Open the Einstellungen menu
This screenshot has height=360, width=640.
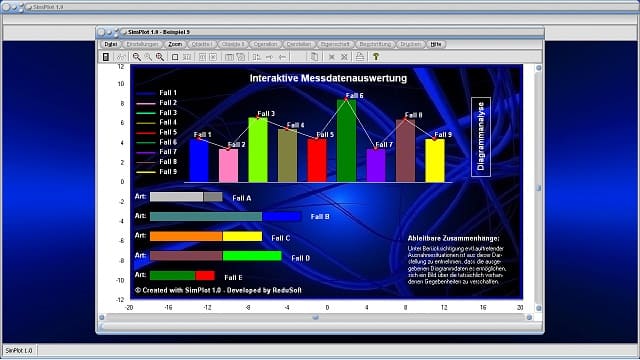(142, 44)
